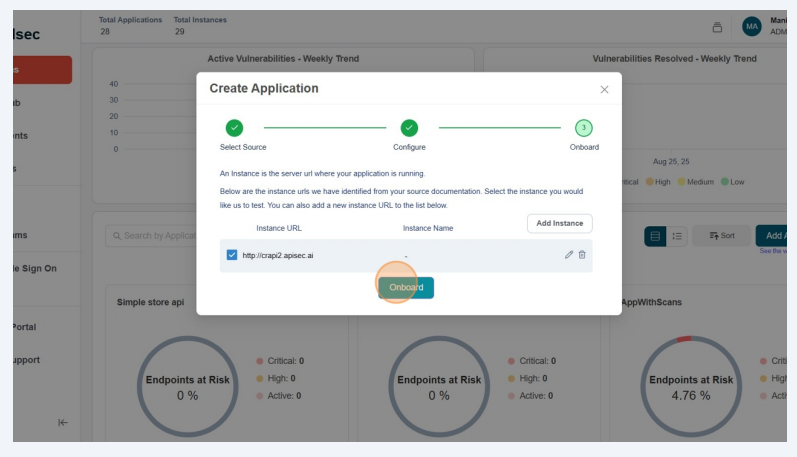Viewport: 797px width, 457px height.
Task: Open the Simple store api card
Action: click(150, 302)
